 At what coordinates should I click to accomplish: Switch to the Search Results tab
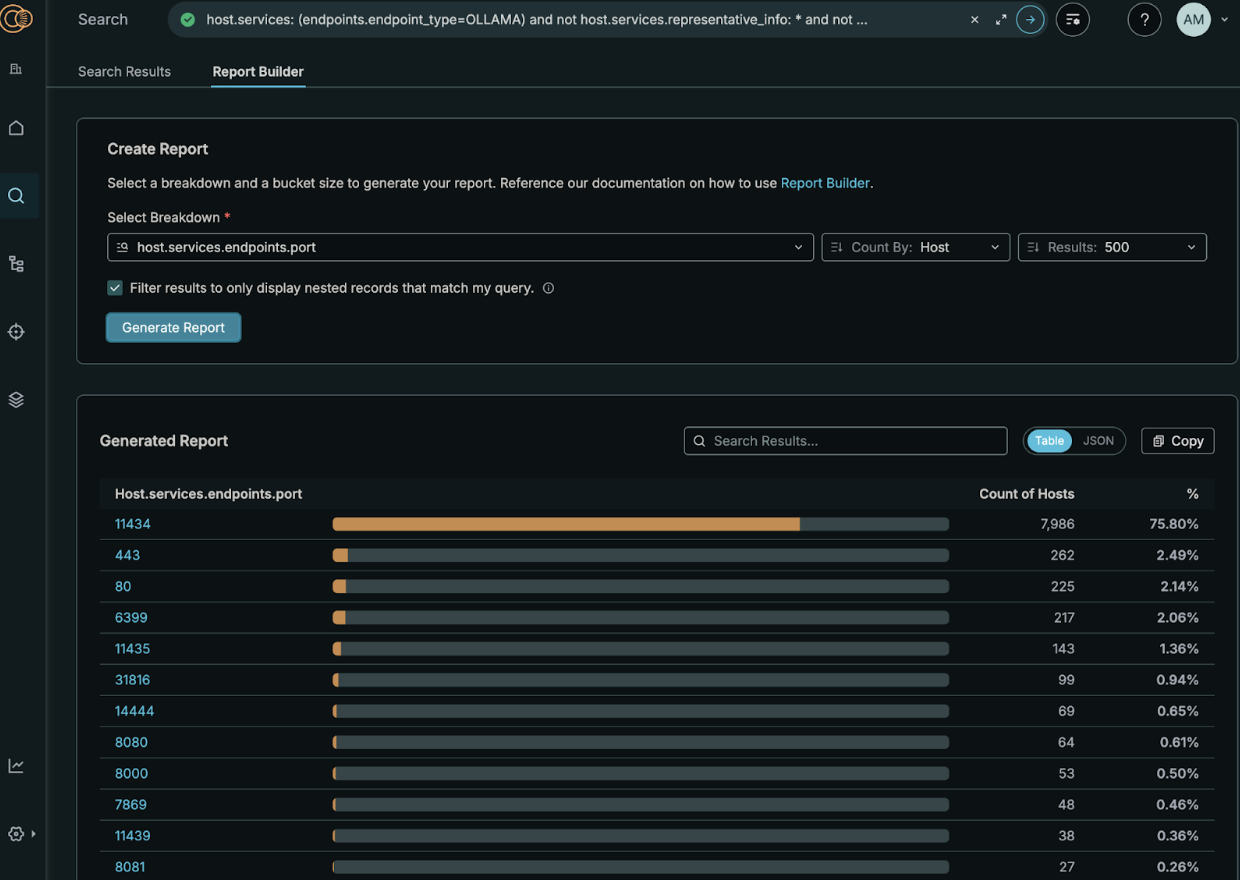click(124, 71)
